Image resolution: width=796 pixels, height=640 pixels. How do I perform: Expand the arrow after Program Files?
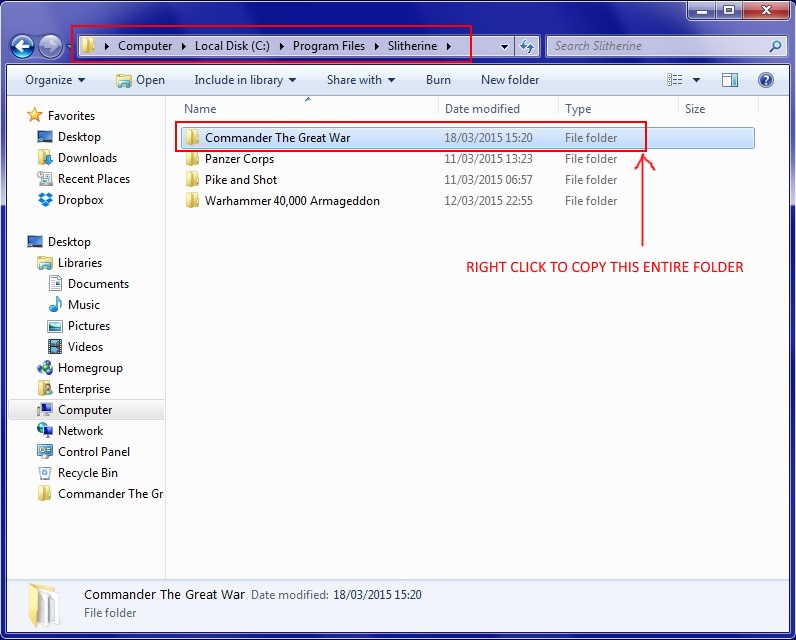(x=377, y=46)
